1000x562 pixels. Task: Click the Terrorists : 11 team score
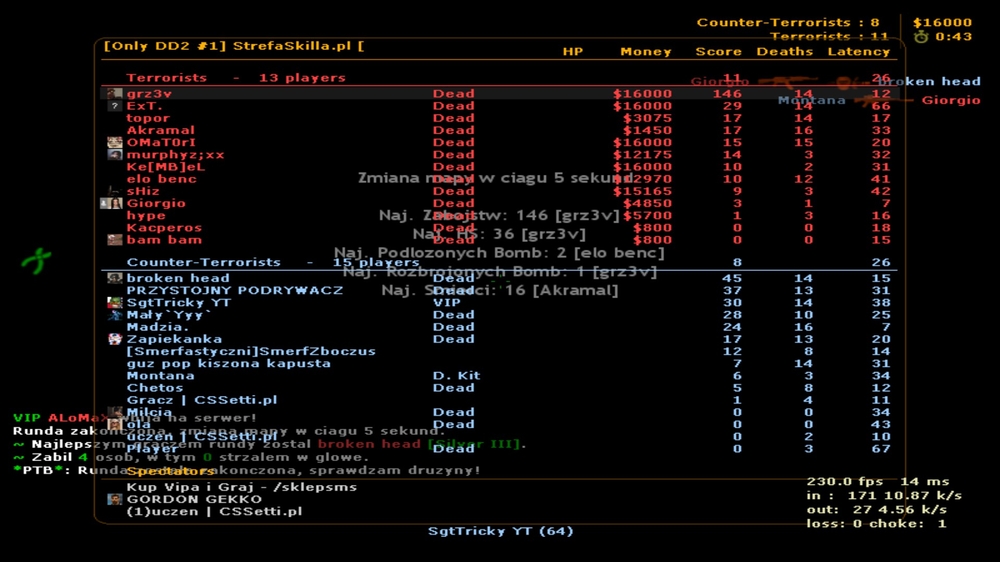pos(829,36)
